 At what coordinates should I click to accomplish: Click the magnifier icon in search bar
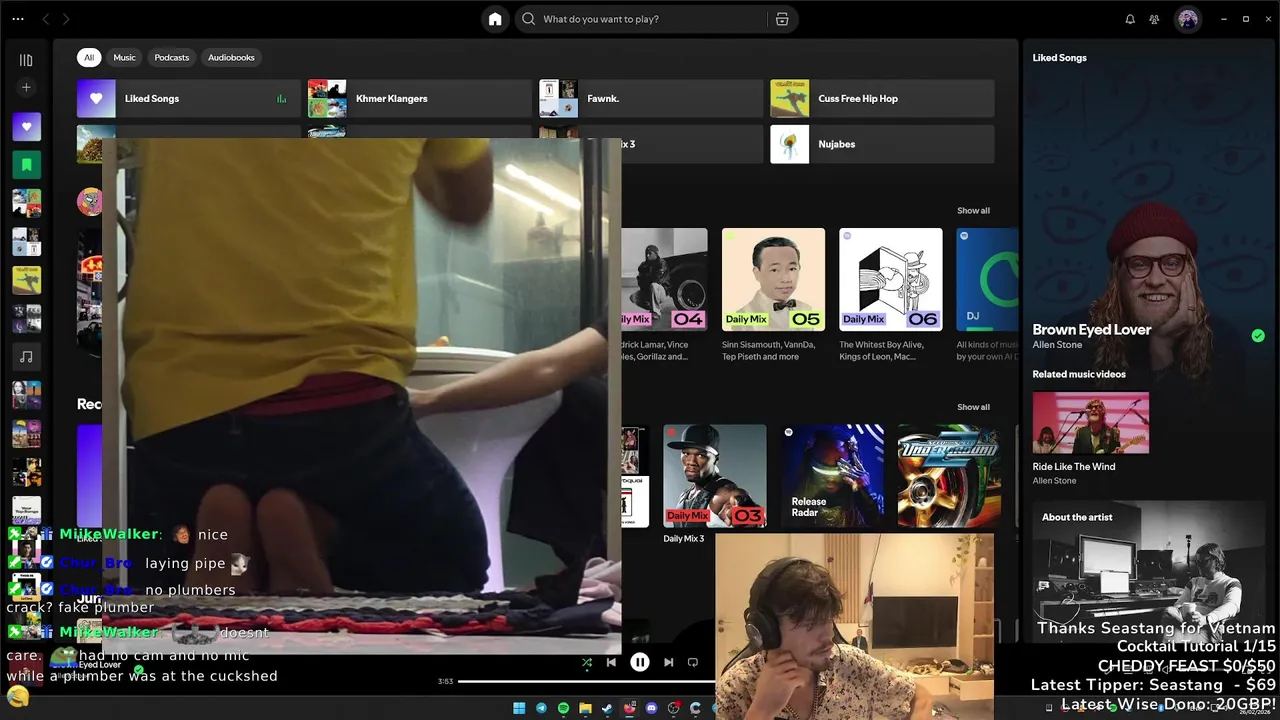pyautogui.click(x=528, y=19)
